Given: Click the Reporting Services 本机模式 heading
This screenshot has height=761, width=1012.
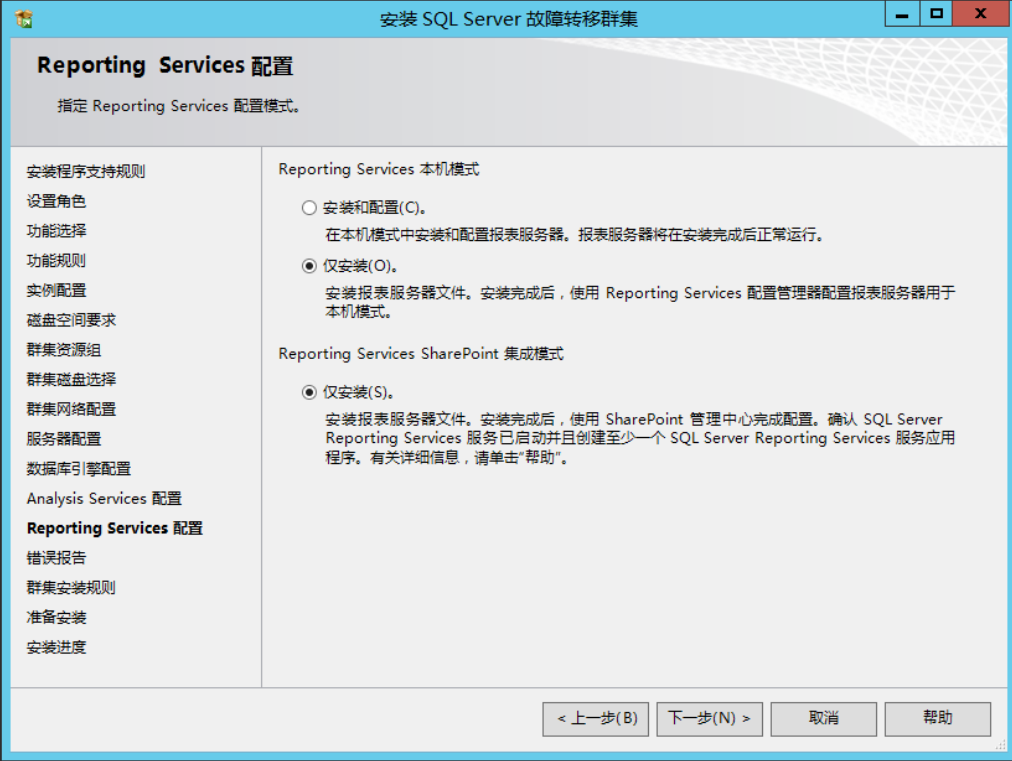Looking at the screenshot, I should pos(379,169).
